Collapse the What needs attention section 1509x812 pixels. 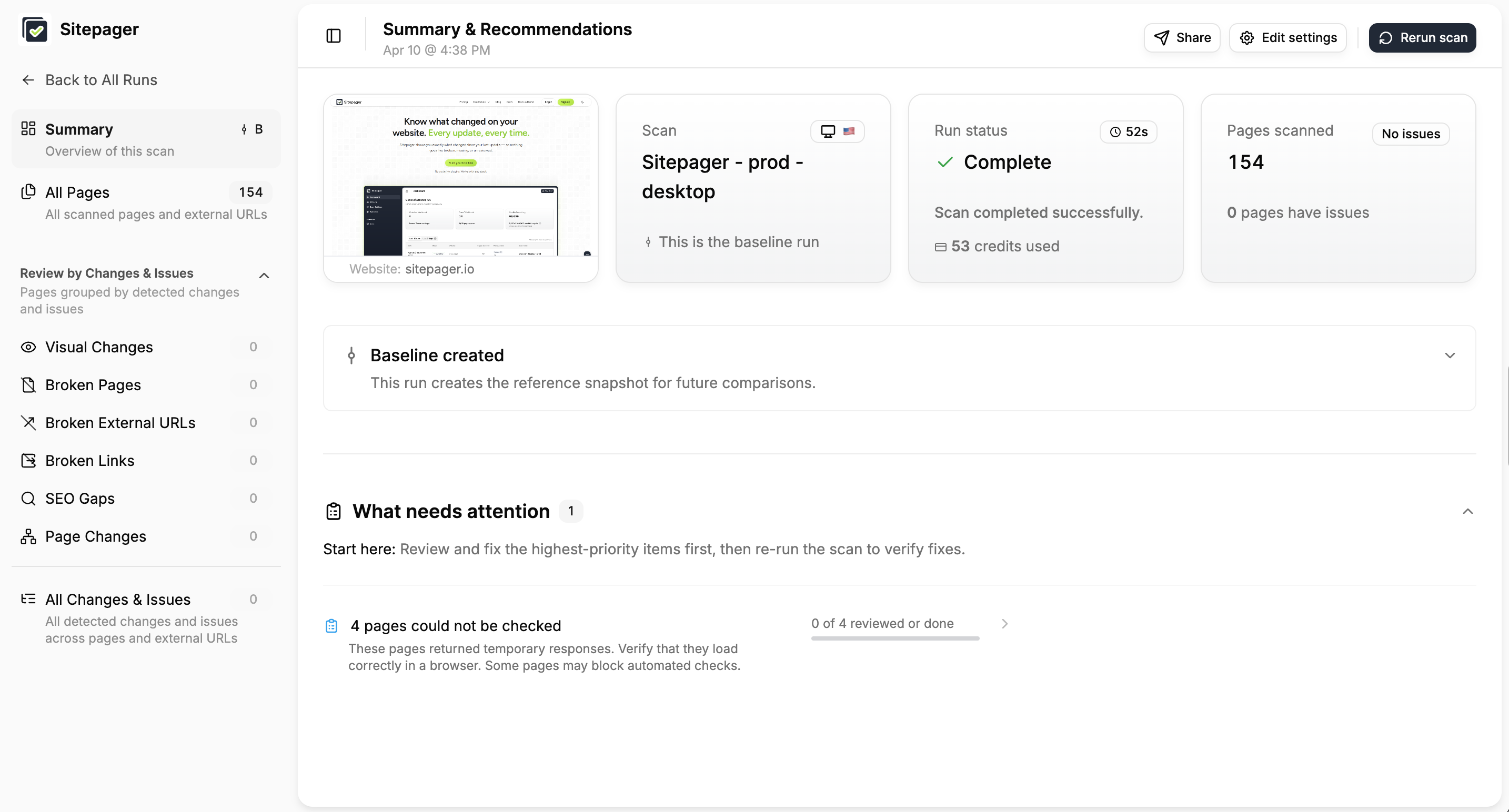click(x=1467, y=512)
